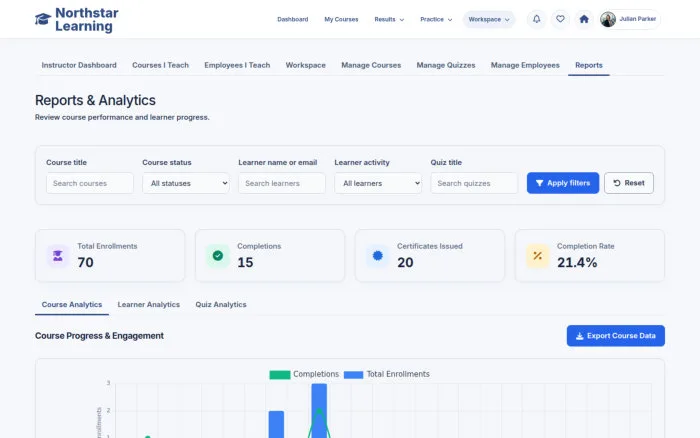Click the Course Progress & Engagement heading
700x438 pixels.
pyautogui.click(x=99, y=336)
